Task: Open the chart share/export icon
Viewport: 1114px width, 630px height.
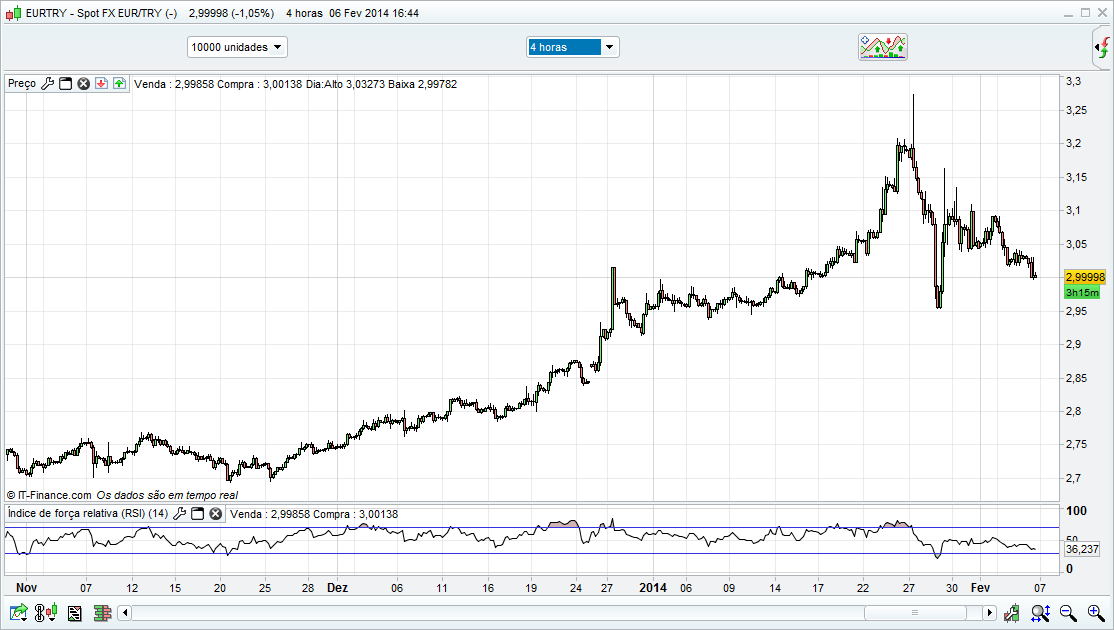Action: [x=19, y=612]
